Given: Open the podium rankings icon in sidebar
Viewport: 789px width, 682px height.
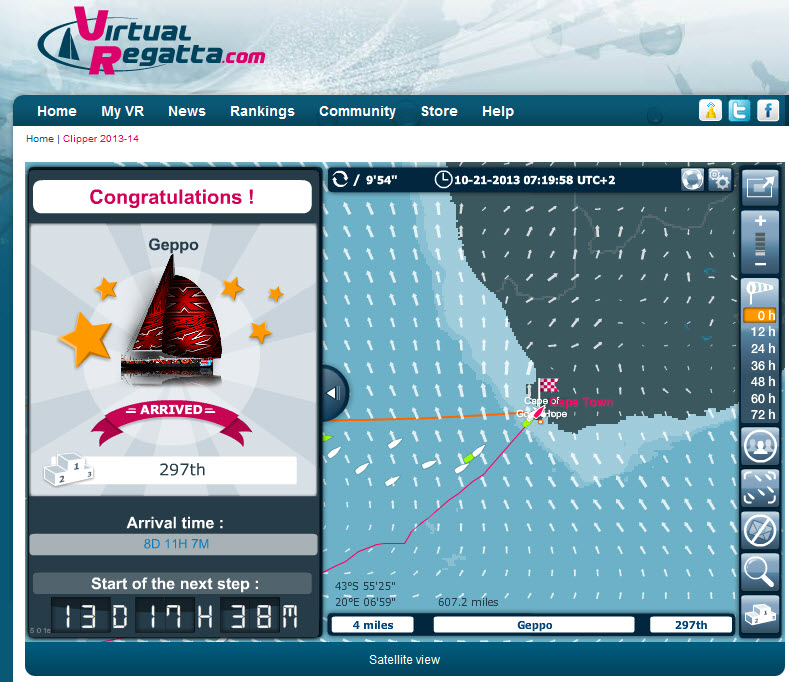Looking at the screenshot, I should (x=760, y=614).
